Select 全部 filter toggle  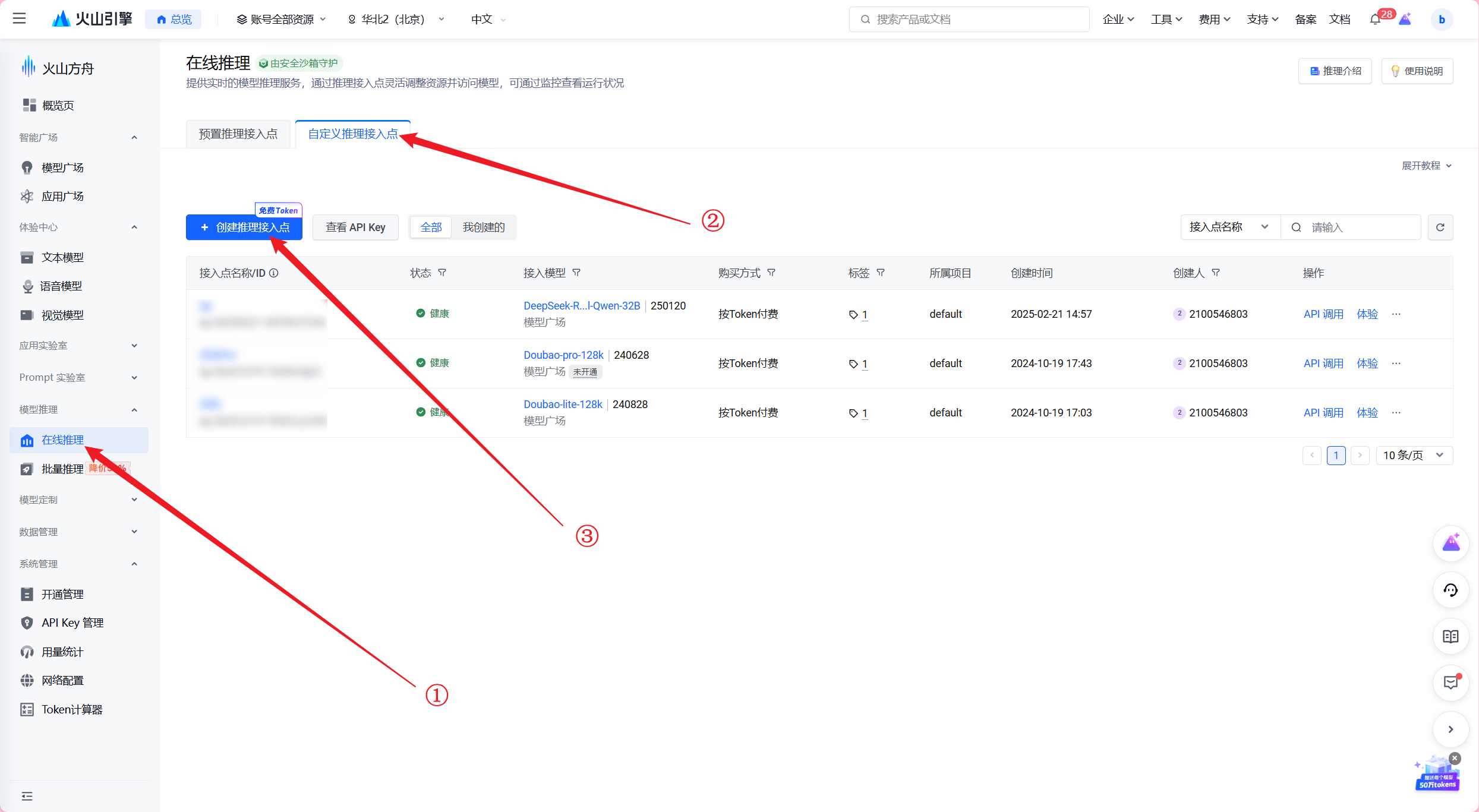point(431,227)
